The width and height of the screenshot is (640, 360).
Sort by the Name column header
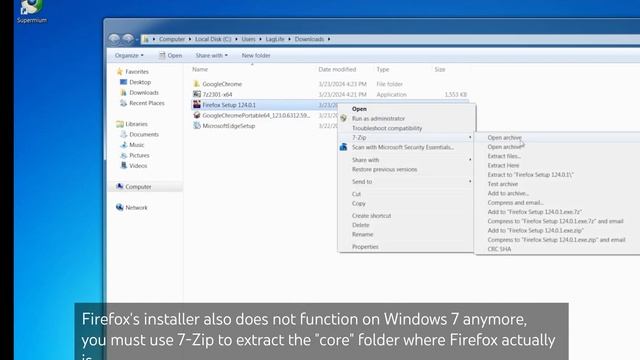200,69
